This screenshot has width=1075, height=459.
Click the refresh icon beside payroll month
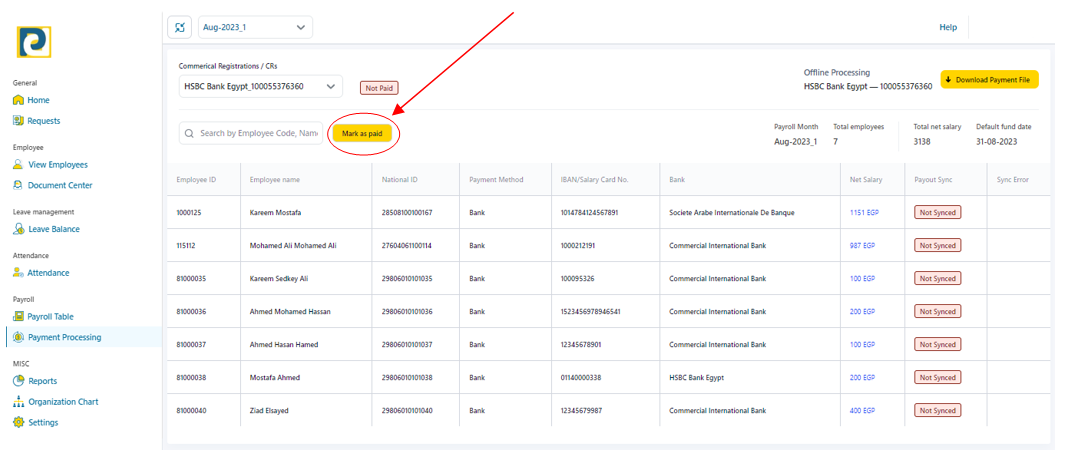pyautogui.click(x=180, y=27)
